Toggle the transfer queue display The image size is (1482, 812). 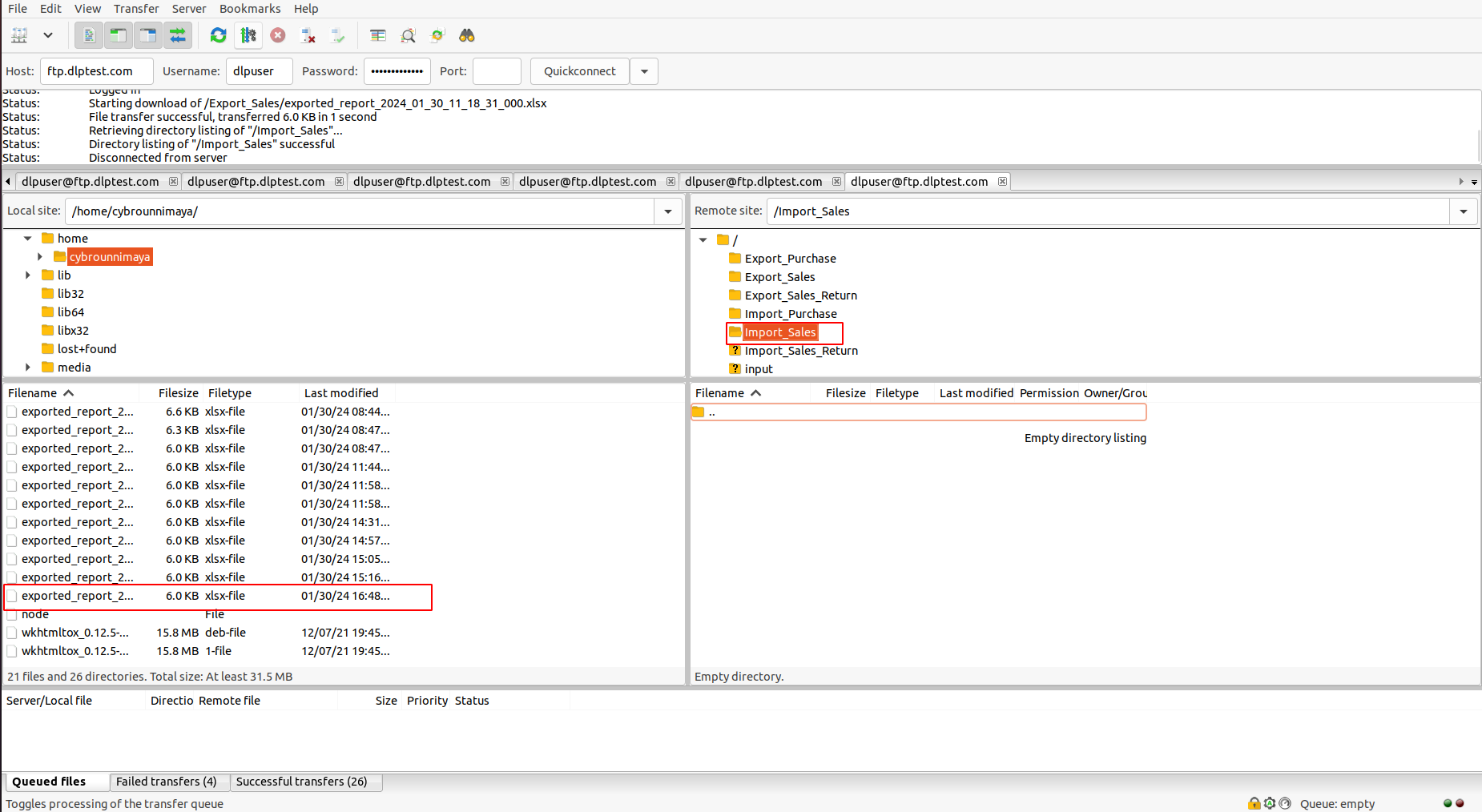pyautogui.click(x=178, y=35)
